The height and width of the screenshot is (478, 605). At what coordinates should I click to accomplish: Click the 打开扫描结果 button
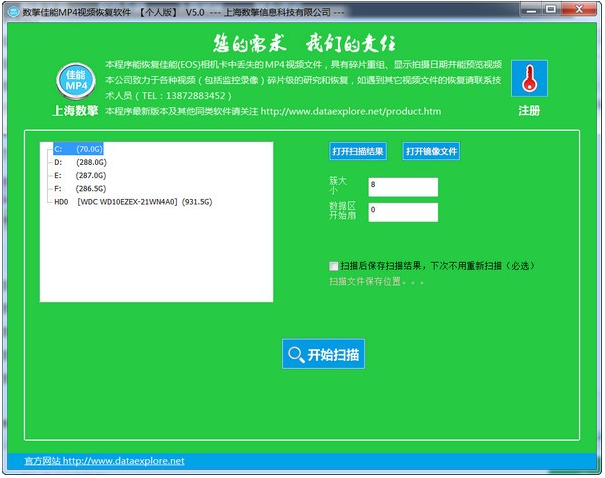tap(358, 152)
